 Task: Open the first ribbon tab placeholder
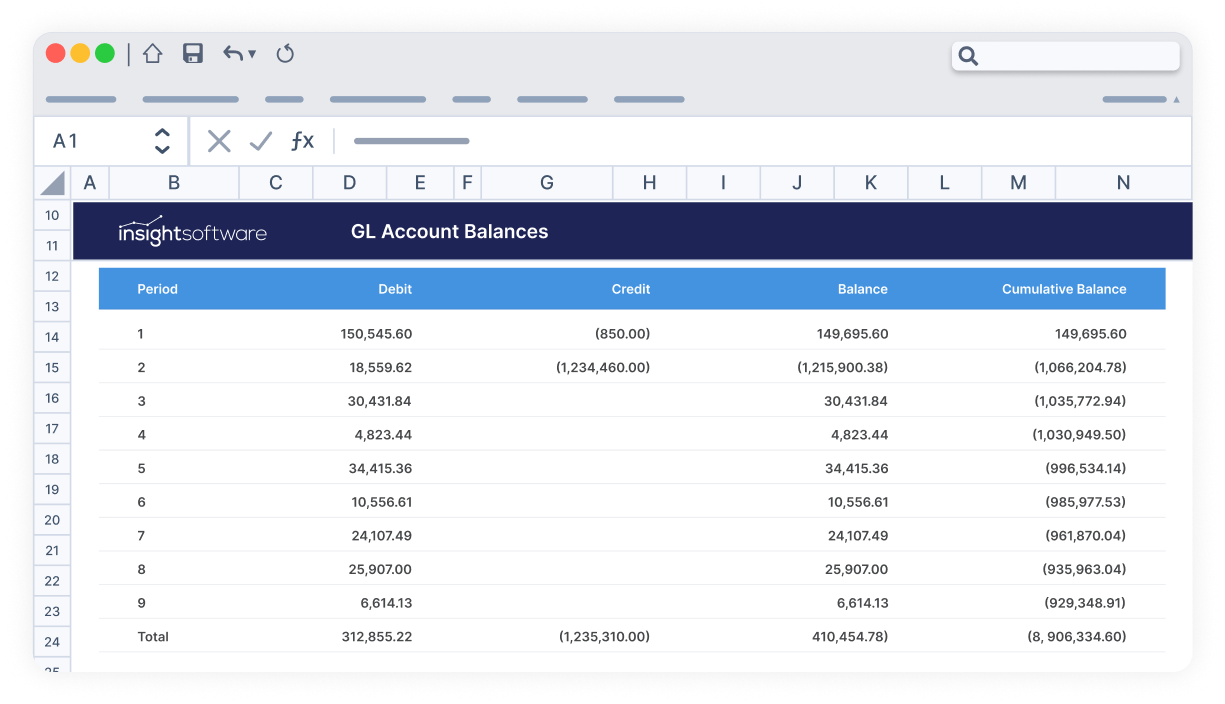81,100
